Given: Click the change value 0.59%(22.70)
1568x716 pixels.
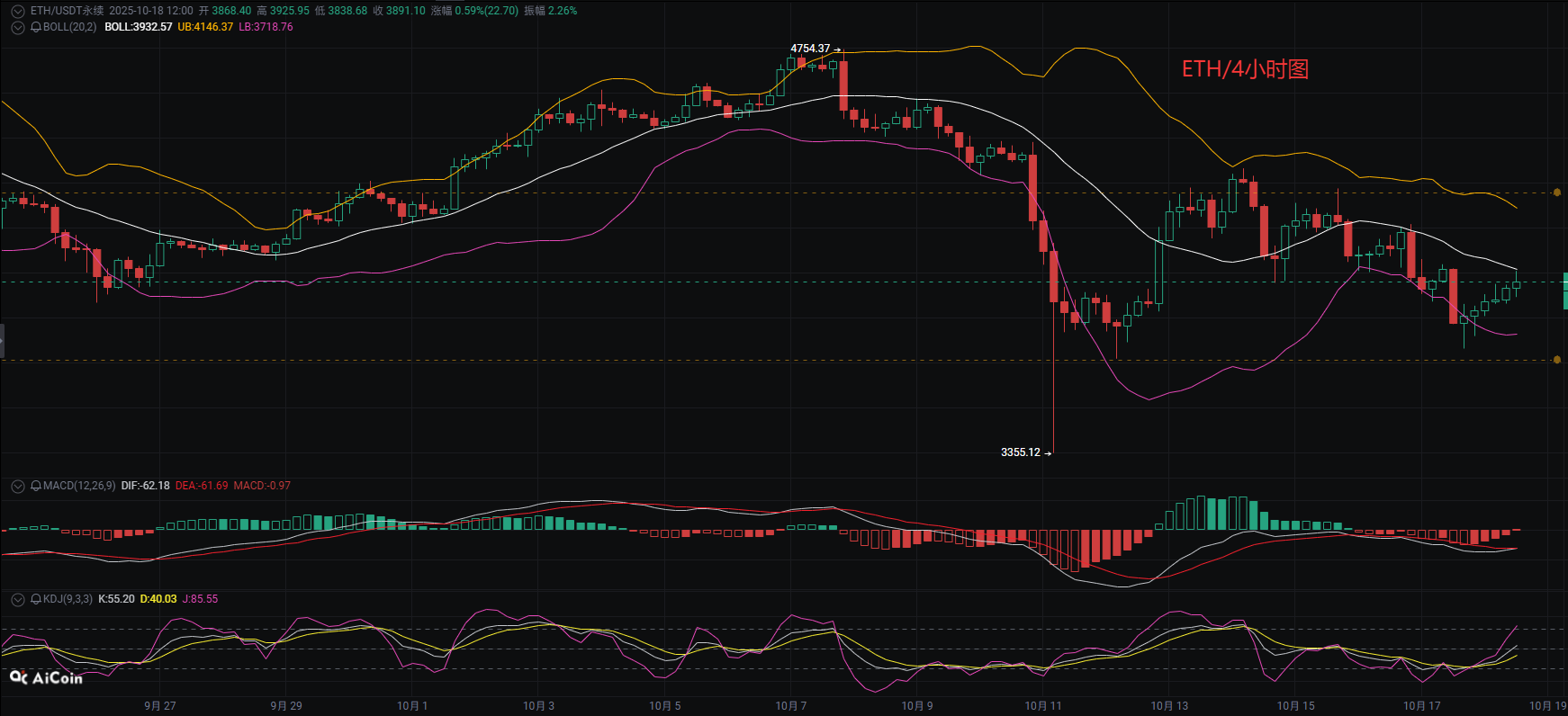Looking at the screenshot, I should [487, 11].
